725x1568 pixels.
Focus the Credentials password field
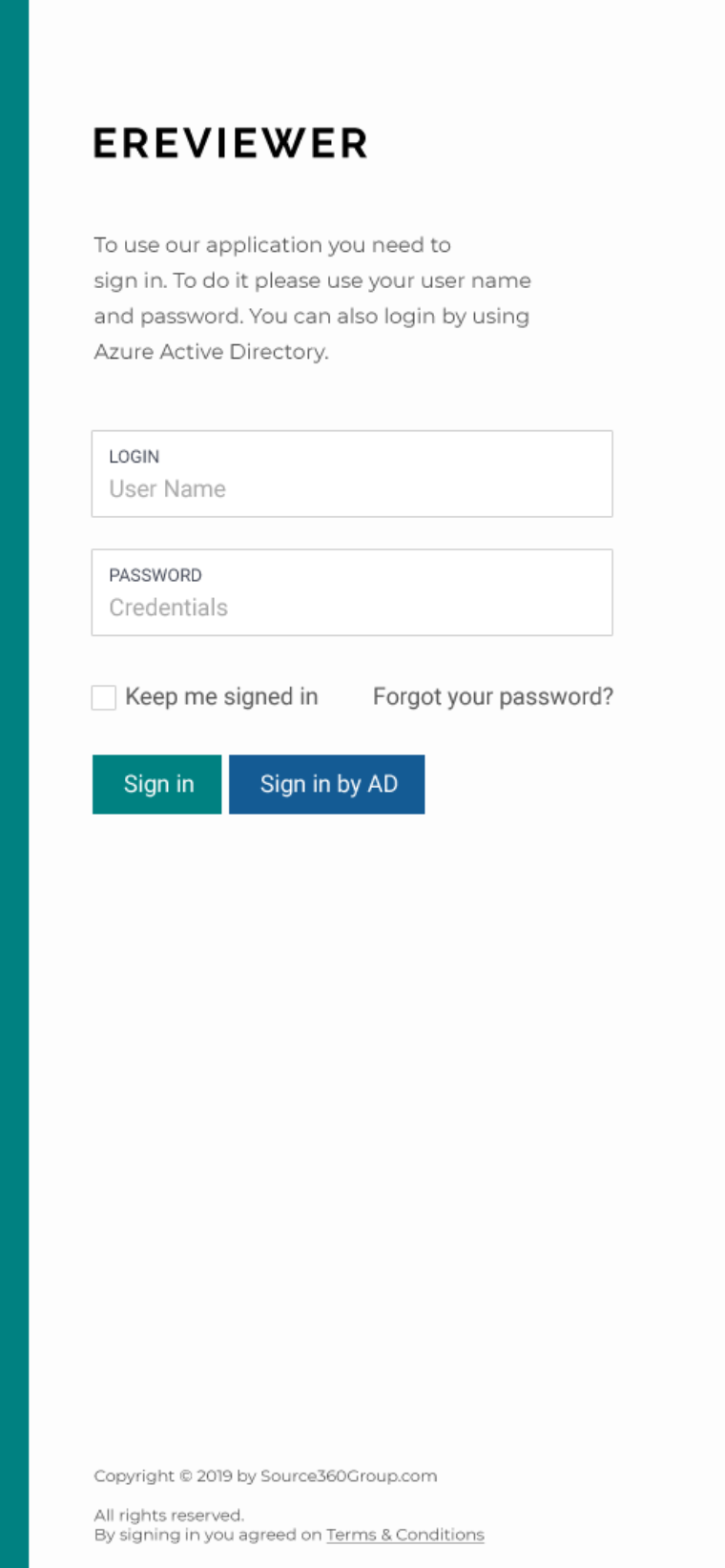click(351, 608)
